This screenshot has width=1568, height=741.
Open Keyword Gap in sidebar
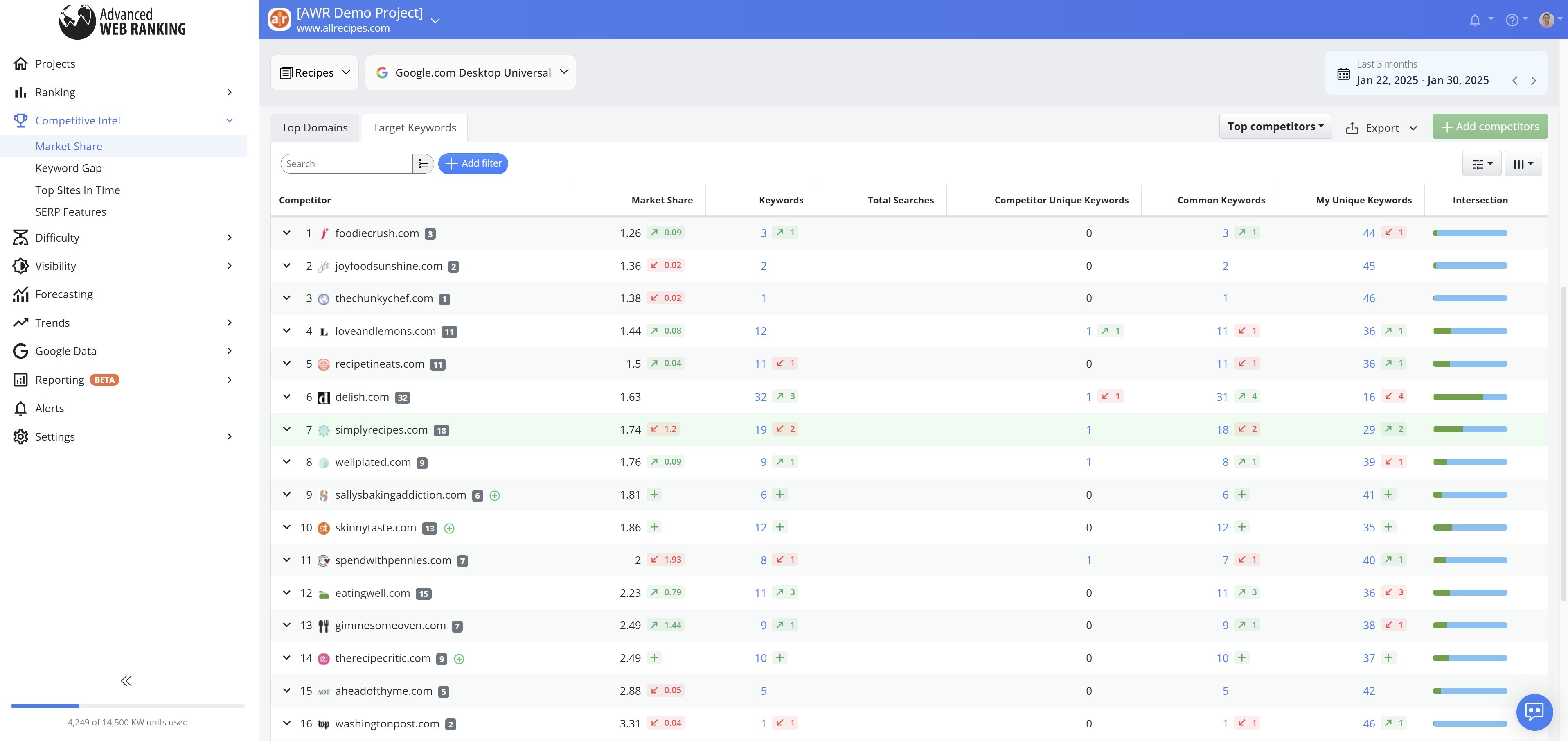68,168
